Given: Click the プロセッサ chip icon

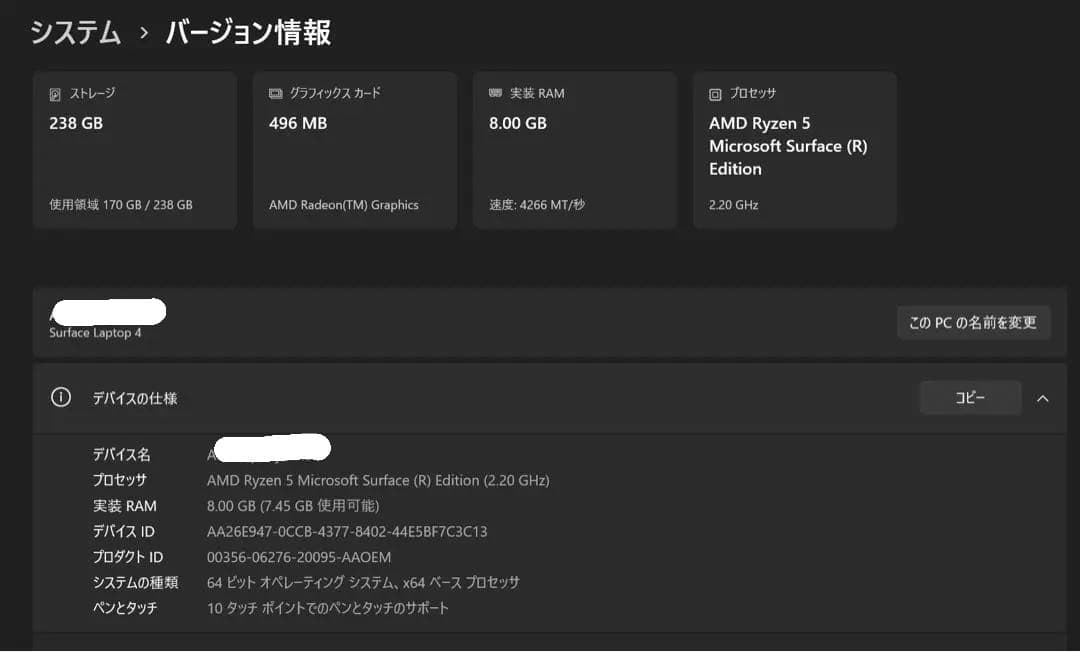Looking at the screenshot, I should (x=714, y=93).
